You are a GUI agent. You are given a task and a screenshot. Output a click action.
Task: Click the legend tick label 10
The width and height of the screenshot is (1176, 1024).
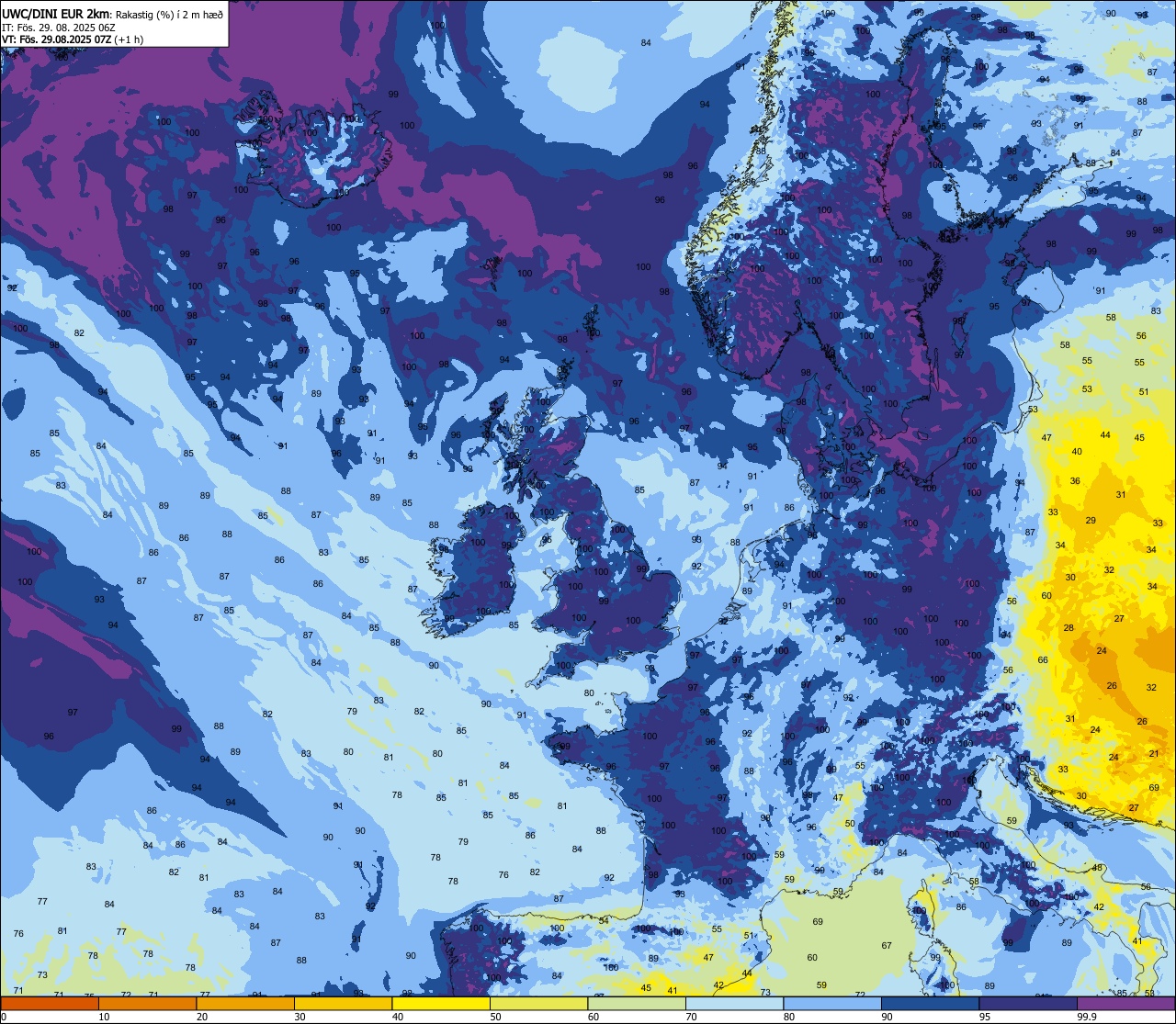tap(104, 1017)
